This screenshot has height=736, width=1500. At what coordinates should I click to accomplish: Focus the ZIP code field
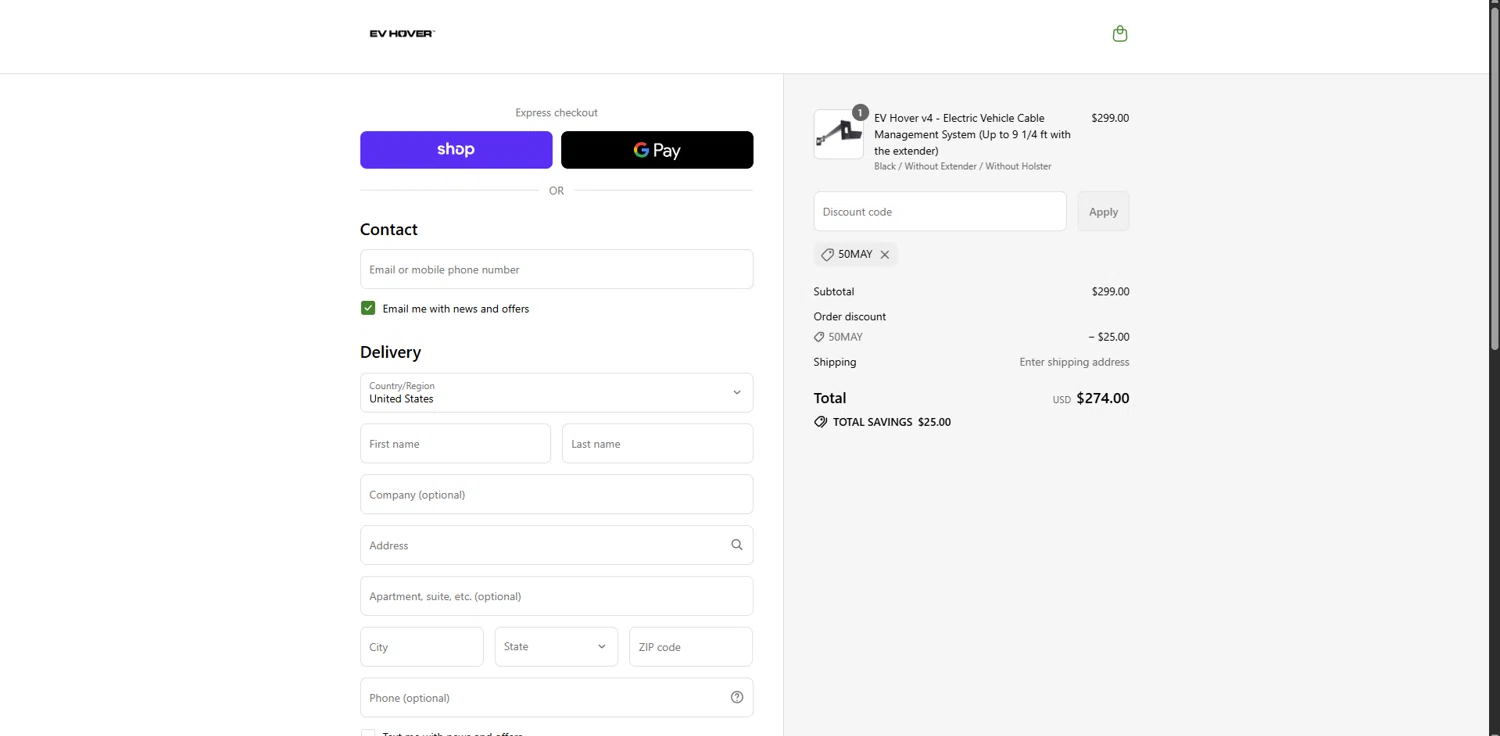691,647
